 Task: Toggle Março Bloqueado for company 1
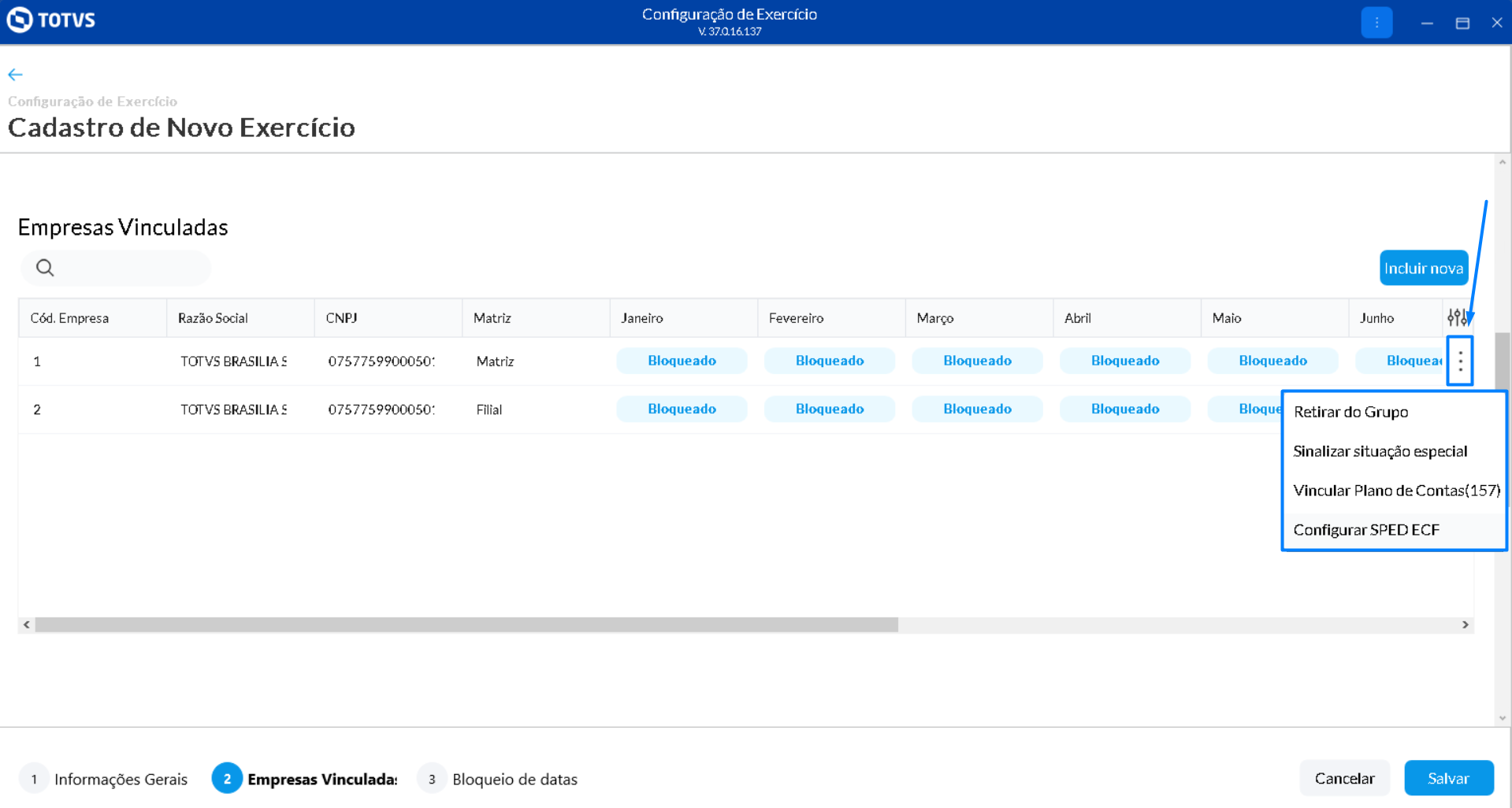pyautogui.click(x=977, y=361)
